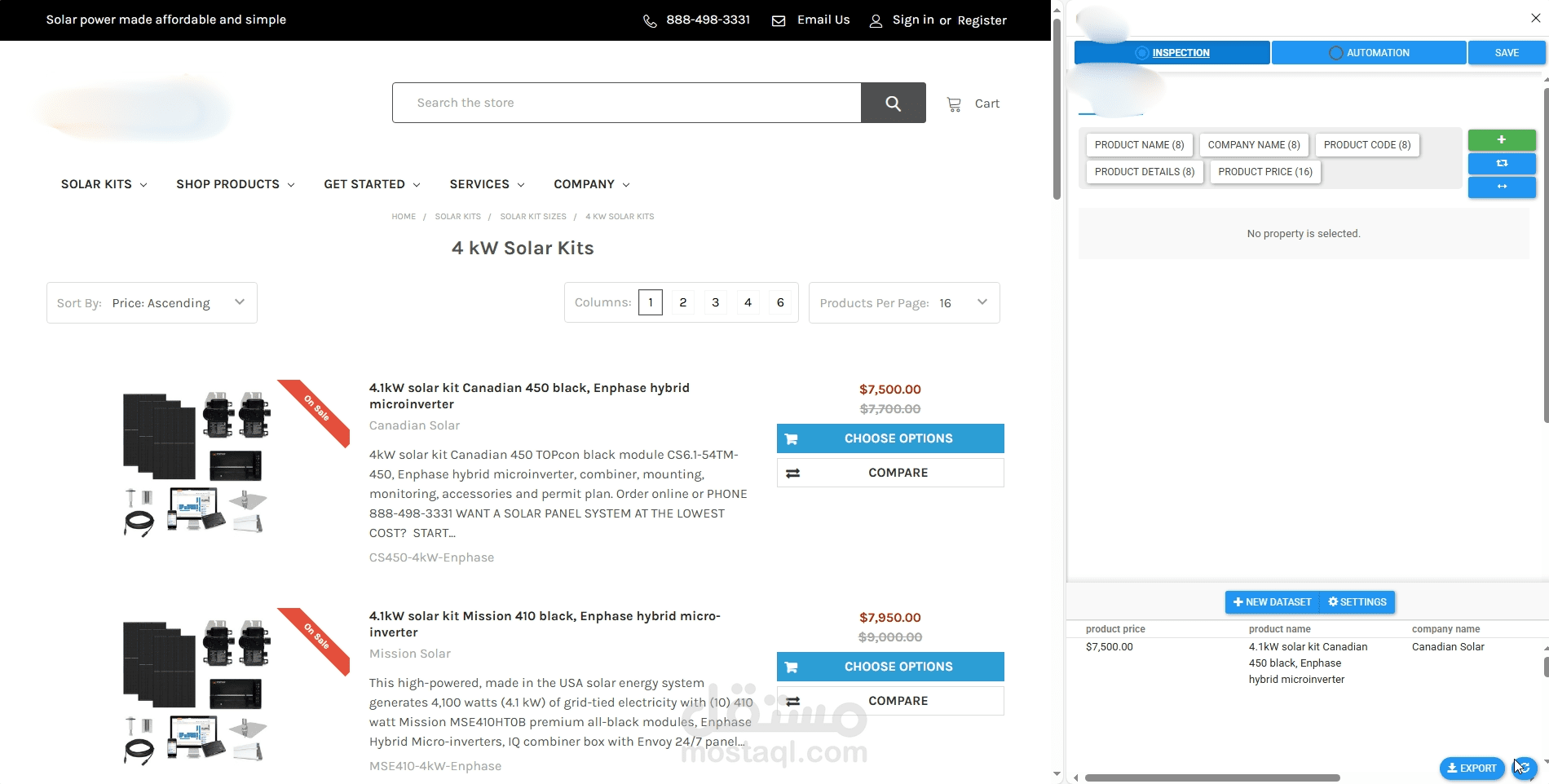Viewport: 1549px width, 784px height.
Task: Select the Inspection radio mode
Action: (1142, 53)
